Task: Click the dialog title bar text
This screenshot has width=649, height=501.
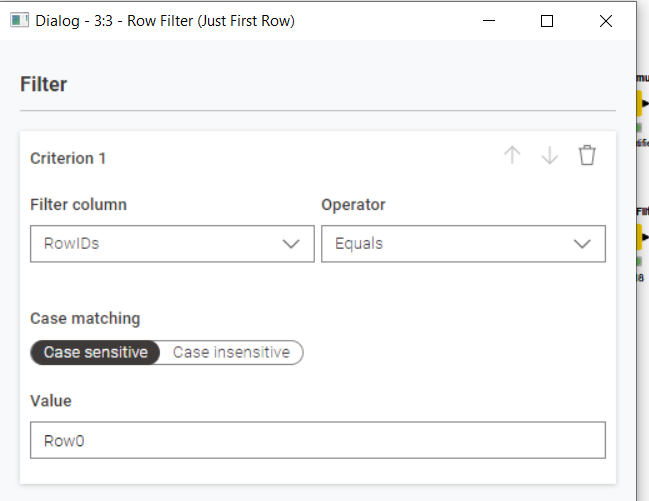Action: pos(165,21)
